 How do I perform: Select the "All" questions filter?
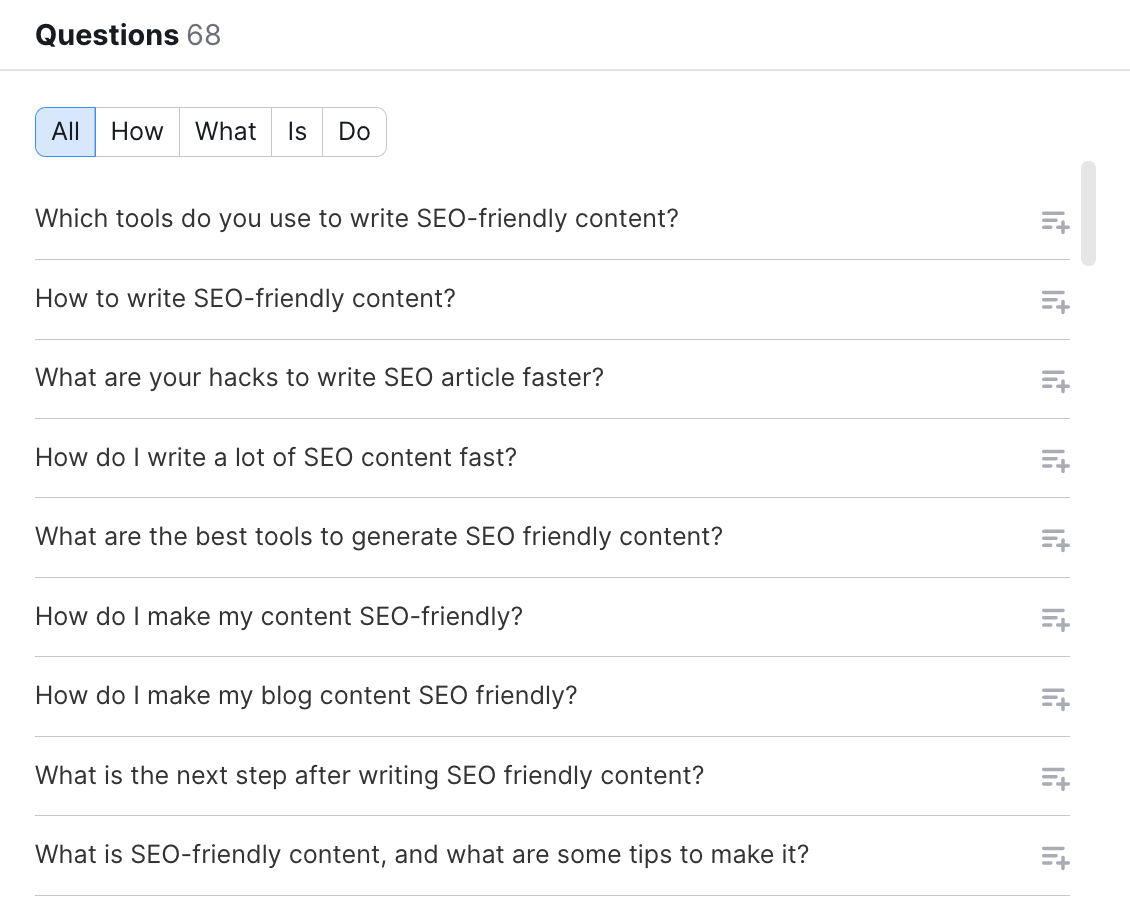65,131
